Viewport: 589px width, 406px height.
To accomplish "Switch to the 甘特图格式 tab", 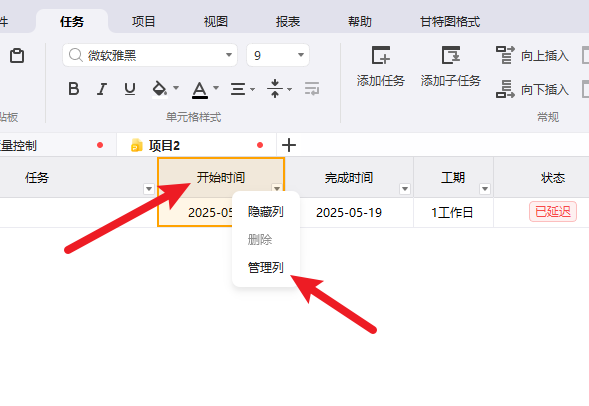I will coord(450,21).
